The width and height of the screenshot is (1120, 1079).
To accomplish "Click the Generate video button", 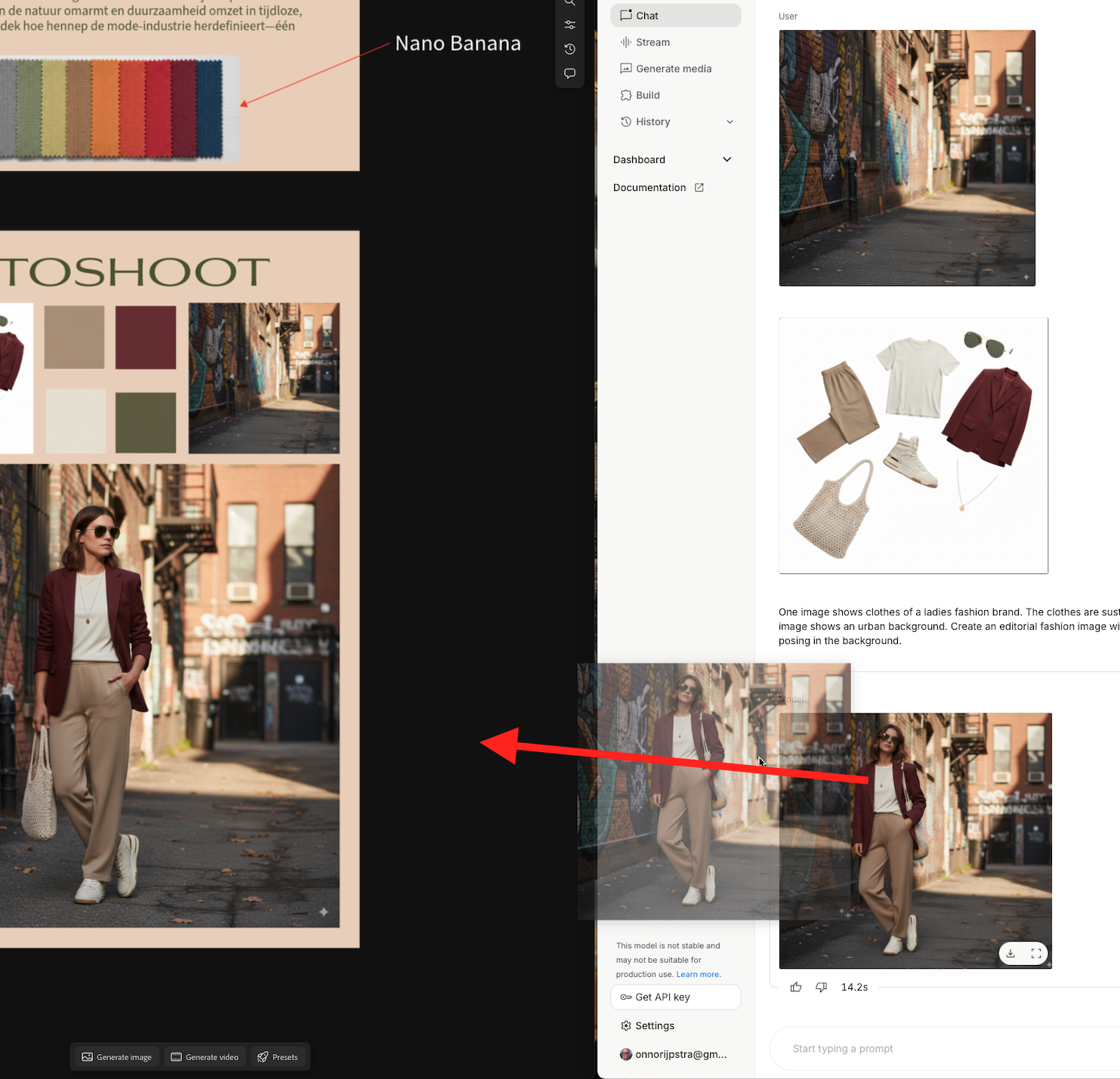I will [x=205, y=1057].
